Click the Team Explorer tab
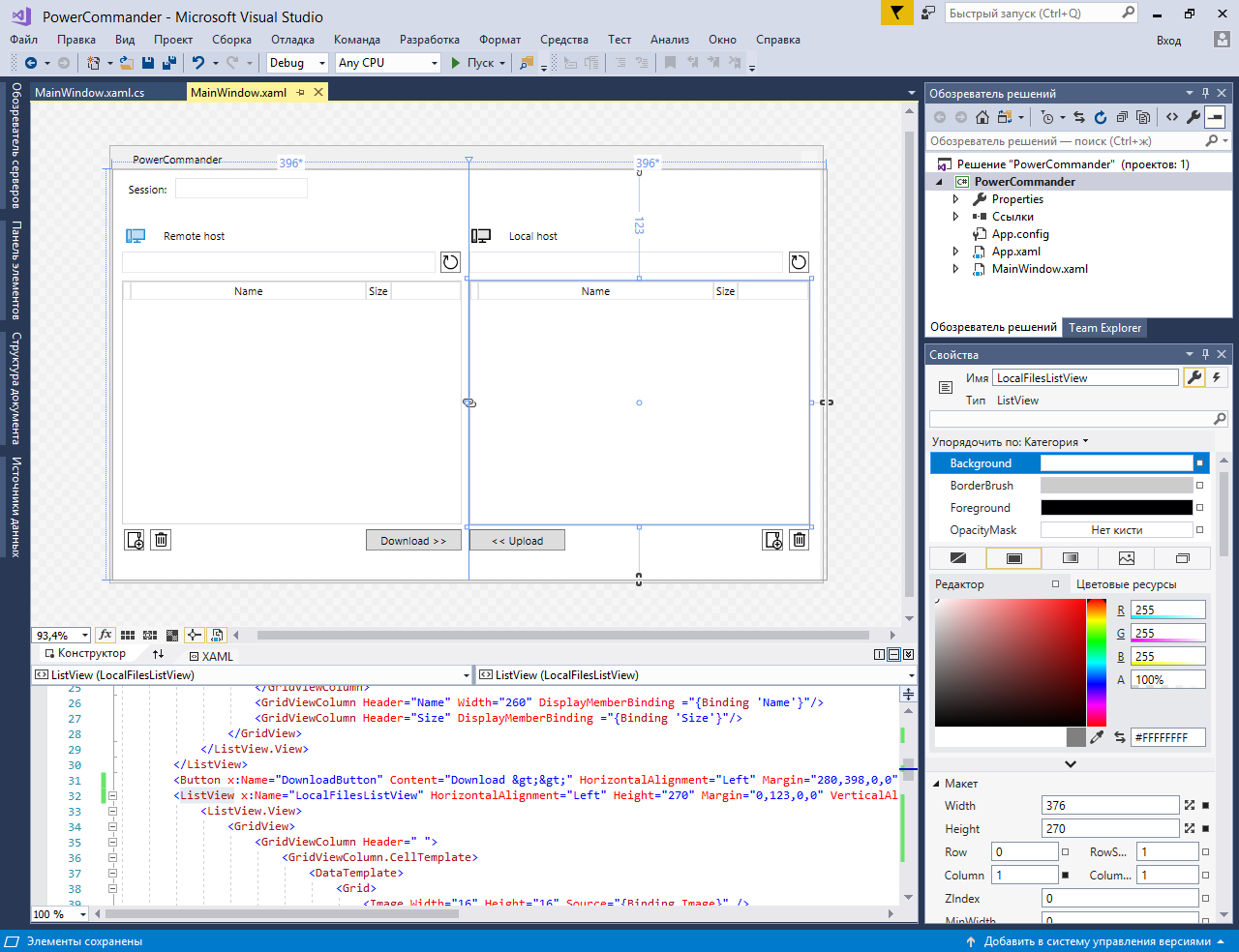 (x=1104, y=328)
